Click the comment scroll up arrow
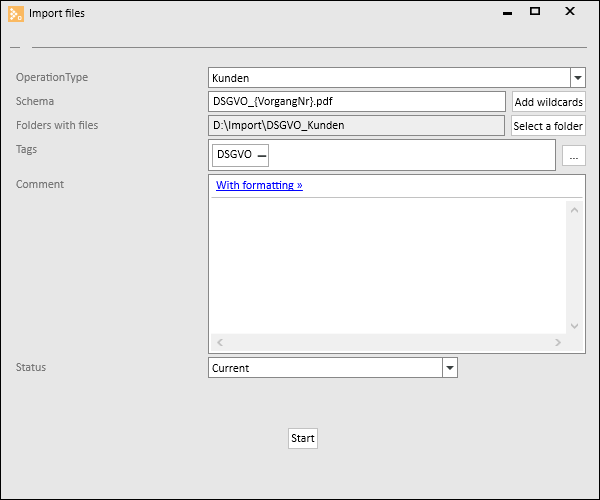Viewport: 600px width, 500px height. pos(574,210)
